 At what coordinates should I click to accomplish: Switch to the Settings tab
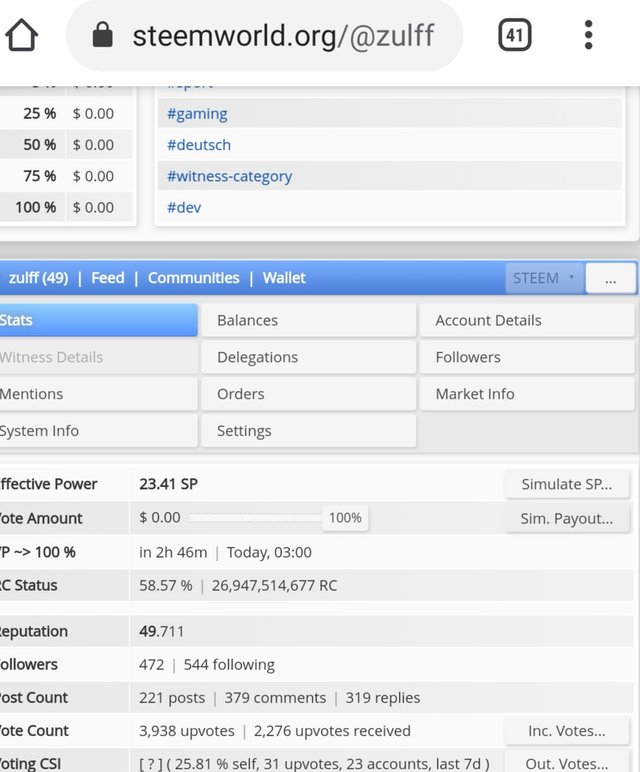(309, 431)
